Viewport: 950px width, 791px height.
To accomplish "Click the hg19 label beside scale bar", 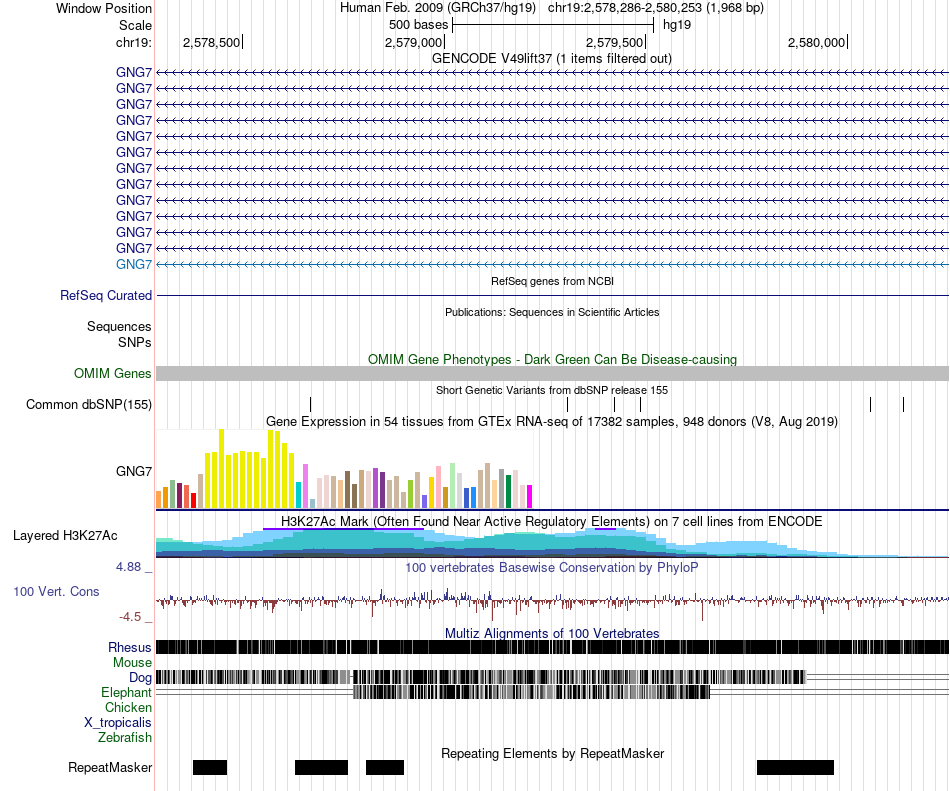I will pyautogui.click(x=677, y=25).
